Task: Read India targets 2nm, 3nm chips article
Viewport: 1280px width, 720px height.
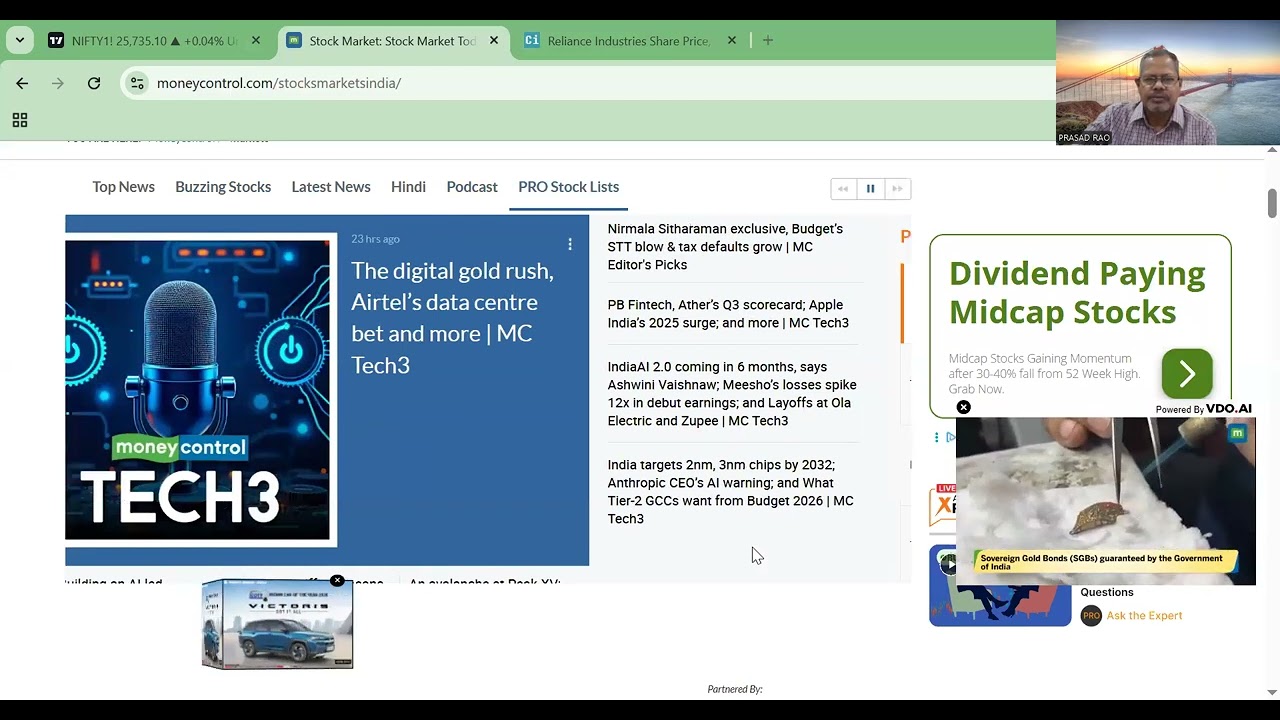Action: pyautogui.click(x=730, y=492)
